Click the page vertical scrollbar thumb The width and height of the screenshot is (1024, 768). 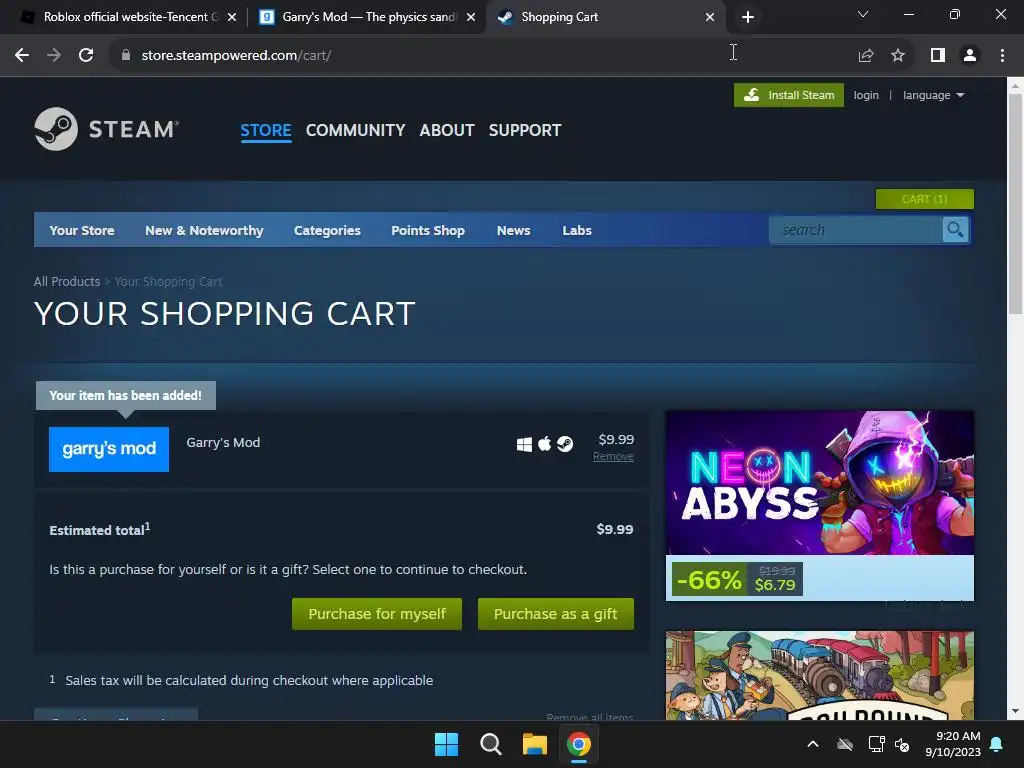coord(1015,206)
